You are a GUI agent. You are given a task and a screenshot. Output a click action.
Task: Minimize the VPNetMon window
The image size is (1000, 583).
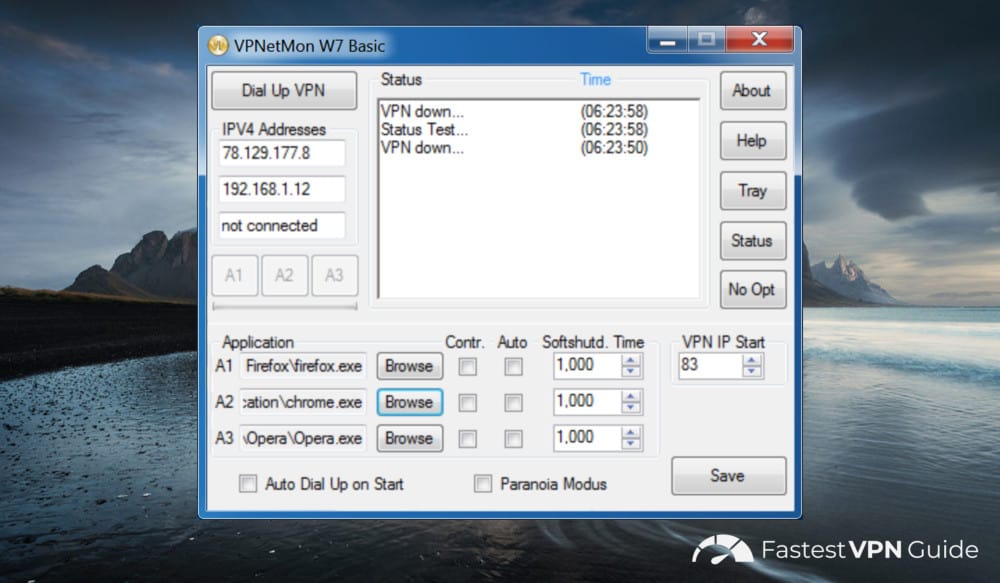pos(668,40)
